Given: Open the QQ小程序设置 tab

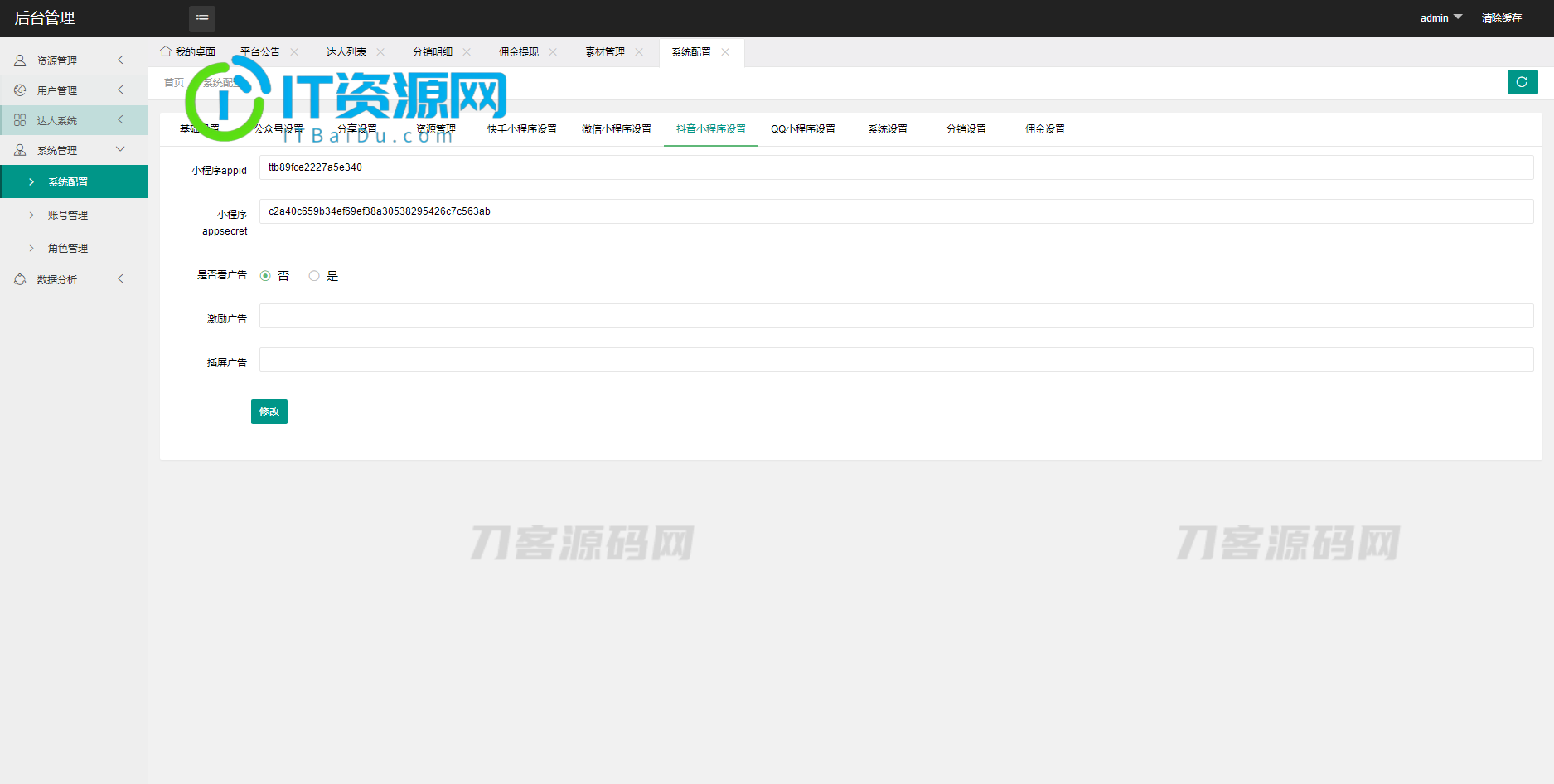Looking at the screenshot, I should coord(803,129).
